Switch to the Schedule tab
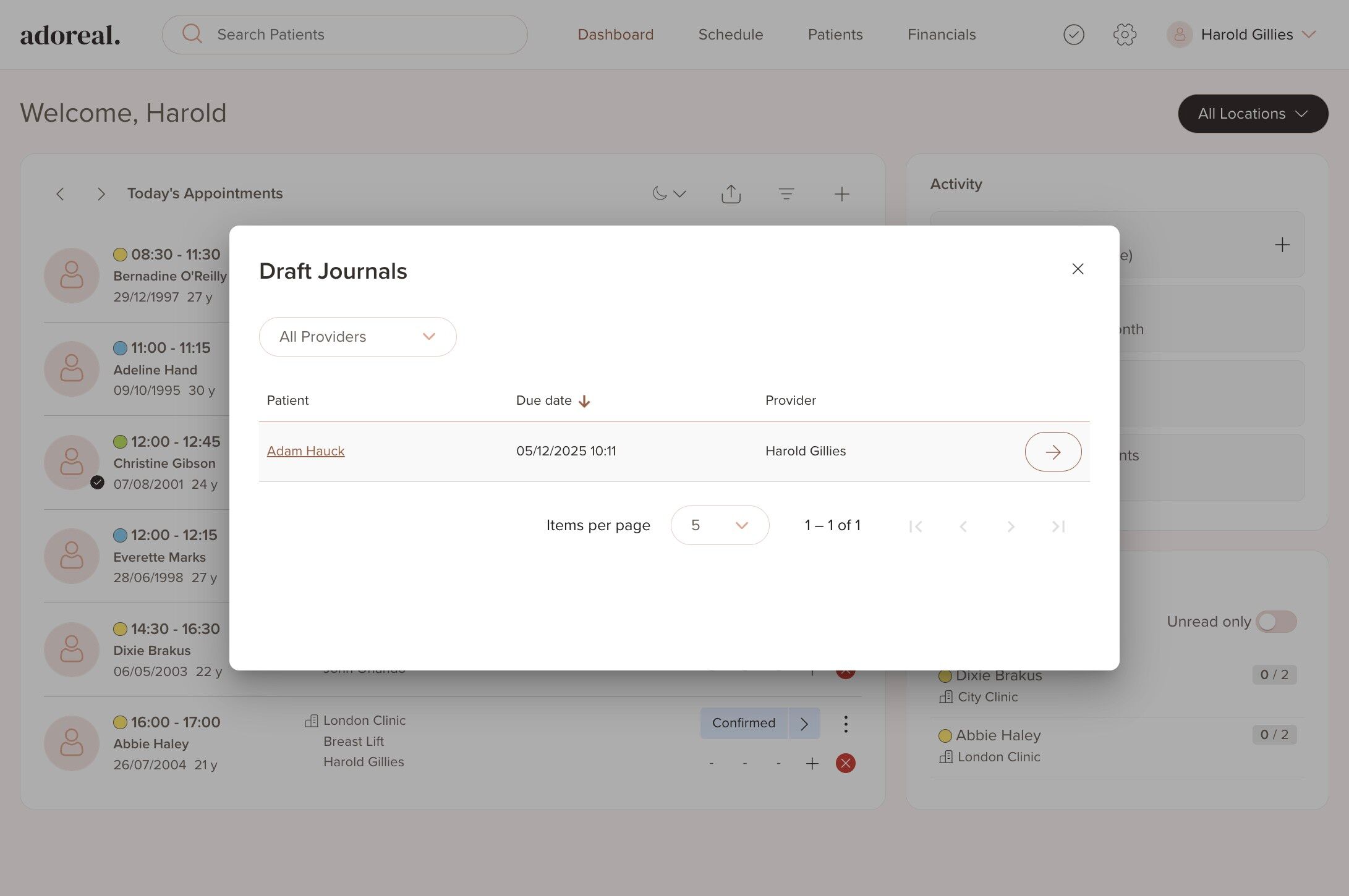 tap(730, 35)
